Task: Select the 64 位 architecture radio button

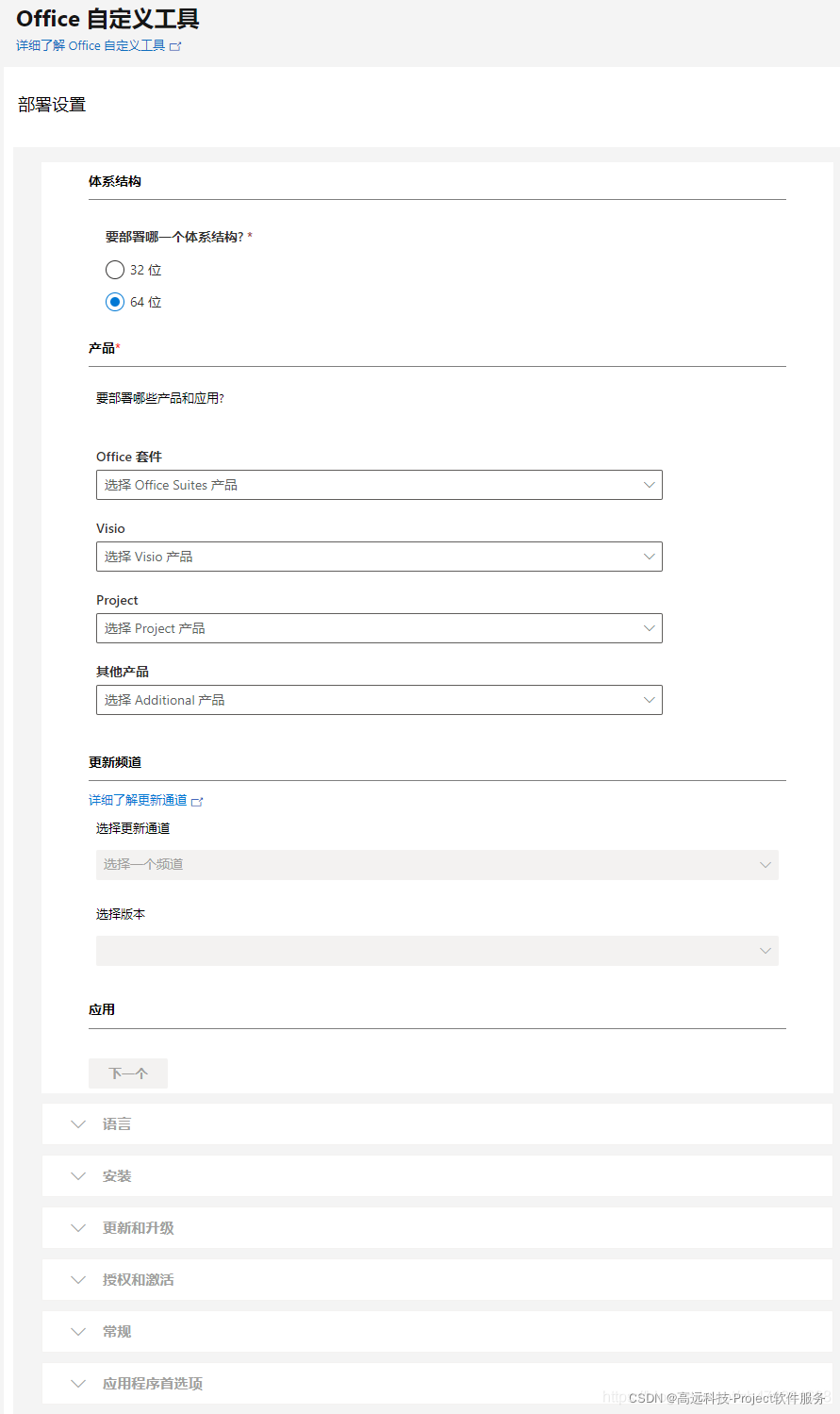Action: (x=115, y=302)
